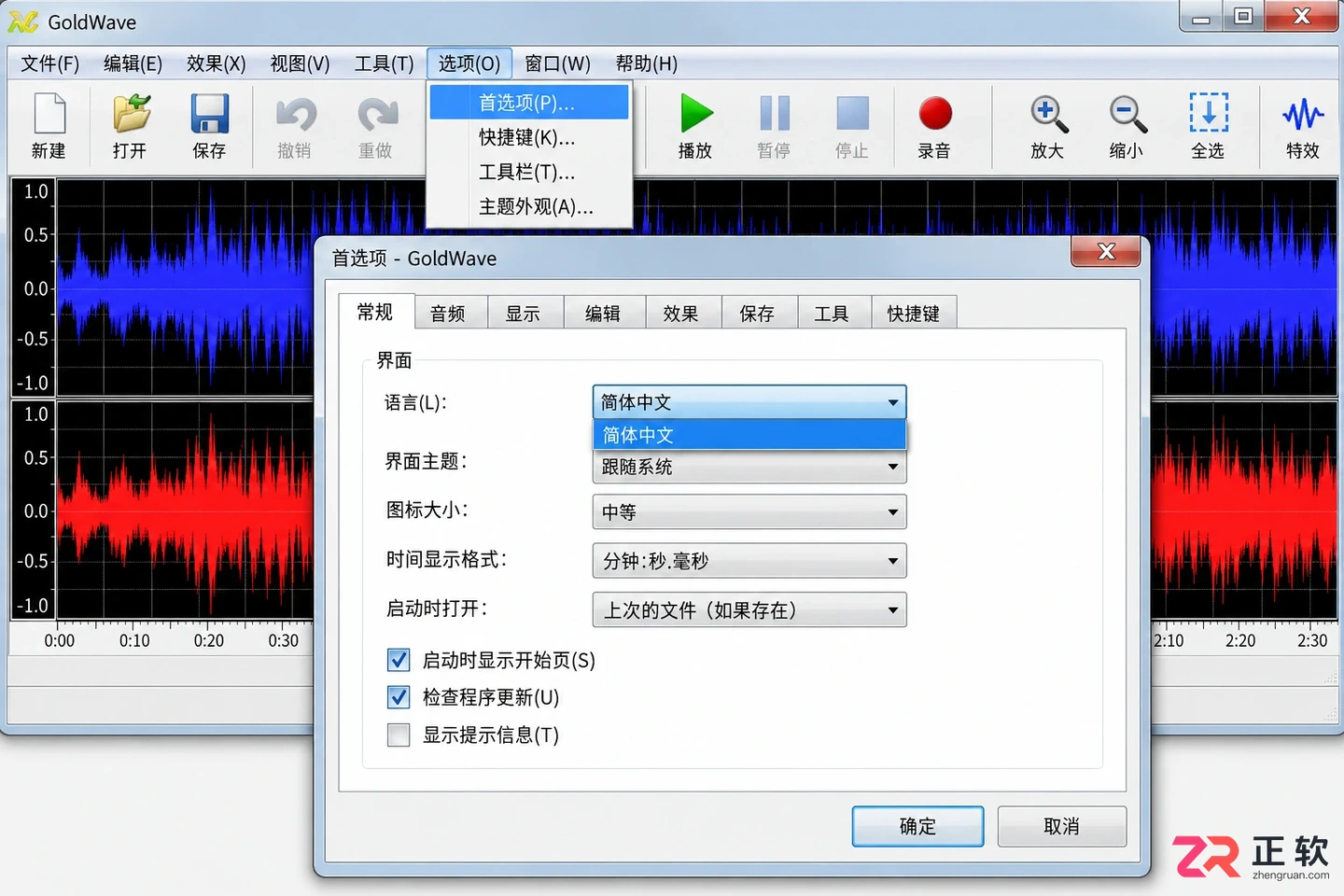
Task: Select 简体中文 in the language list
Action: pyautogui.click(x=749, y=435)
